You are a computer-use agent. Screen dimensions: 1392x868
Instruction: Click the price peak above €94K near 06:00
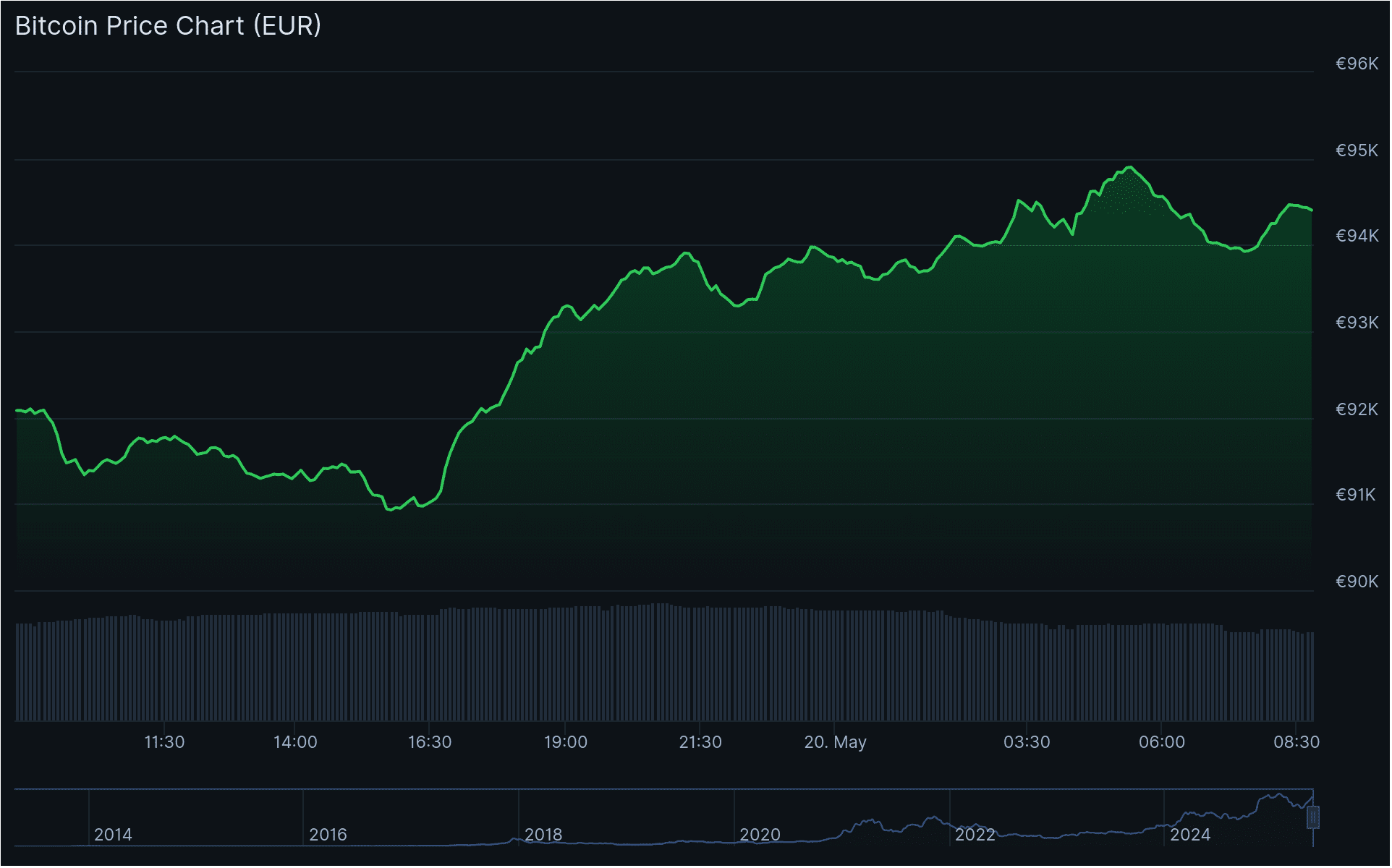pyautogui.click(x=1131, y=168)
